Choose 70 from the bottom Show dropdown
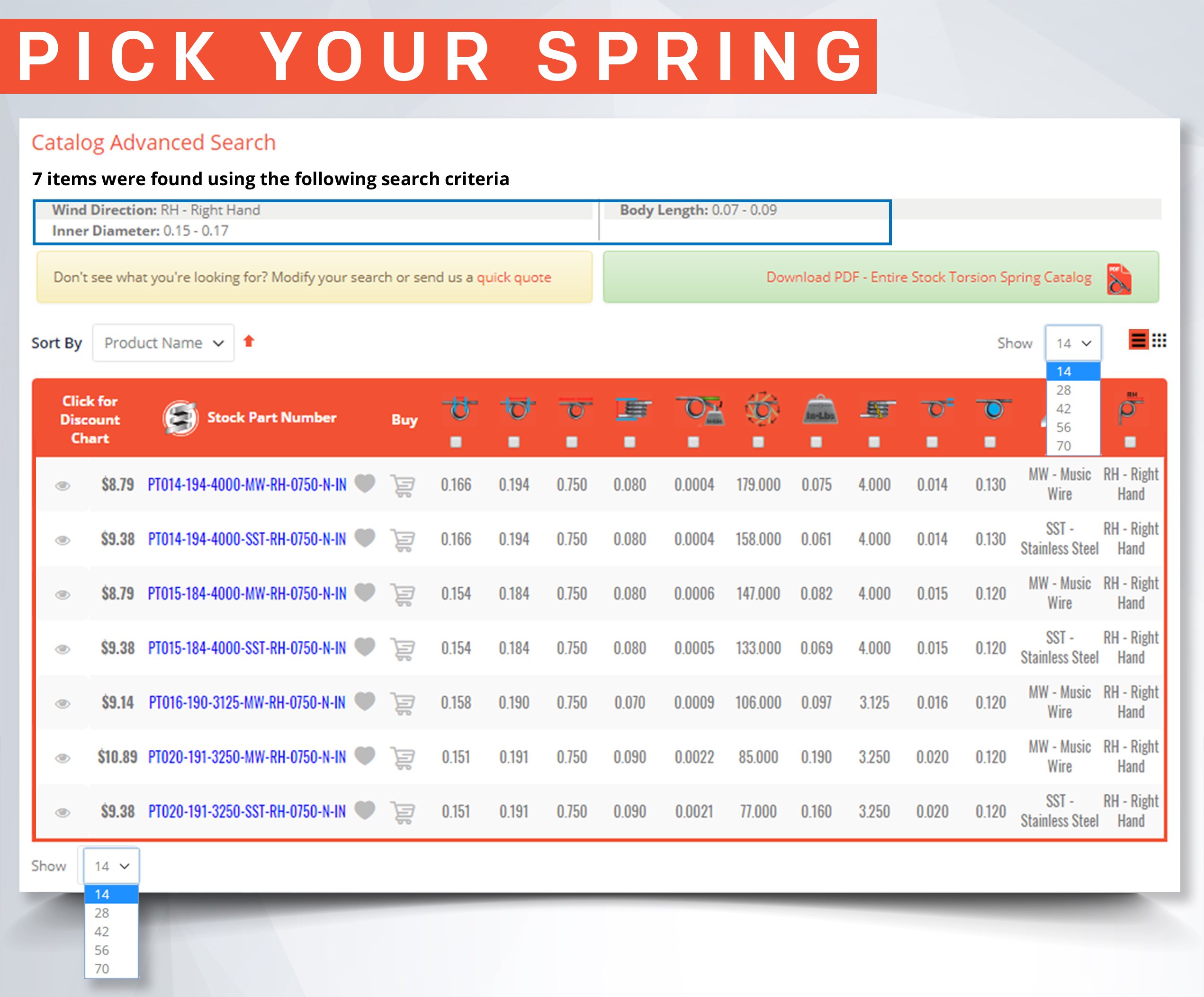 point(102,969)
